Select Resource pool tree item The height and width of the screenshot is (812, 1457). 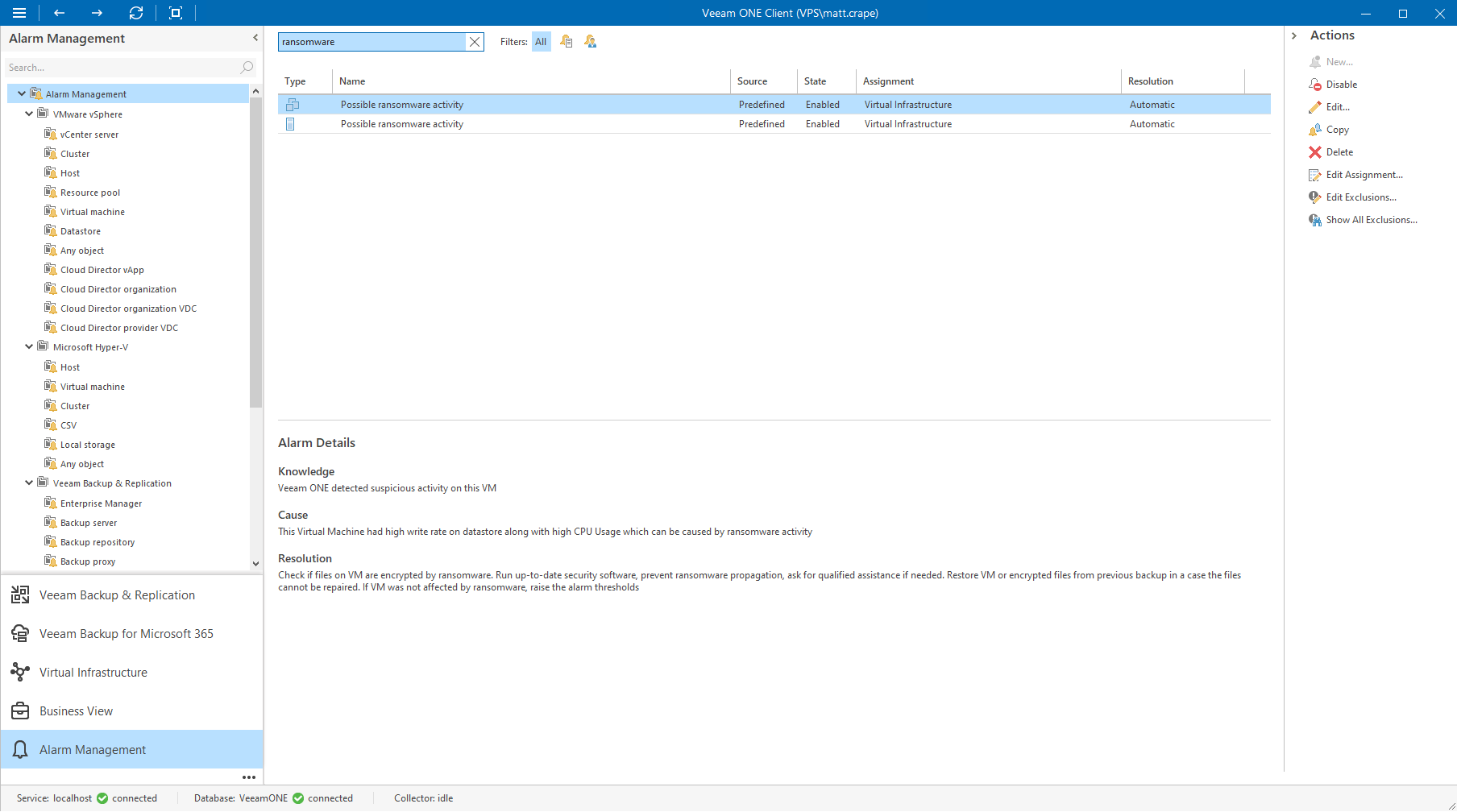[90, 193]
